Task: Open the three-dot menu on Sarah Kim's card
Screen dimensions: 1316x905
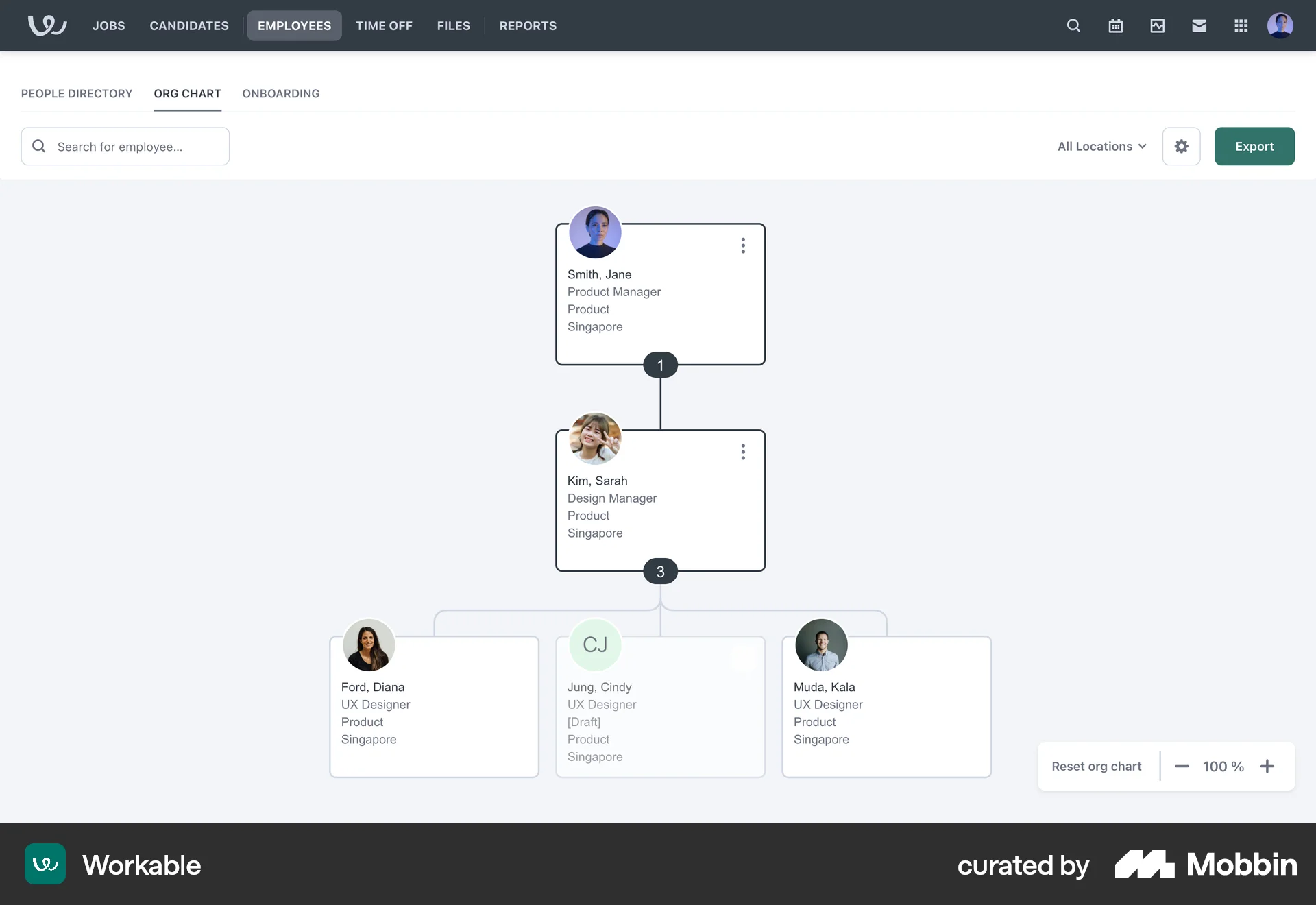Action: [743, 452]
